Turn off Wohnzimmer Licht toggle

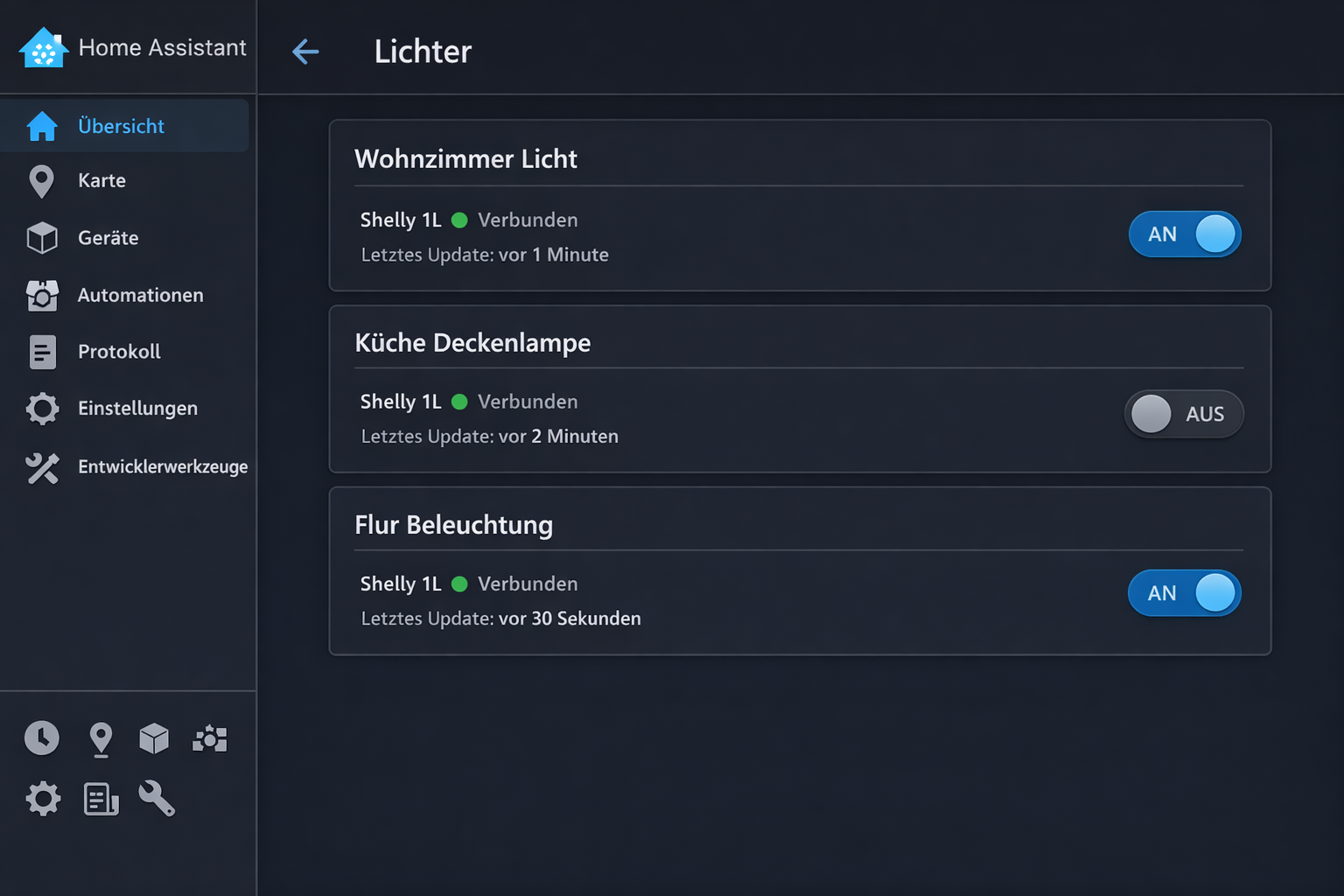[1185, 234]
